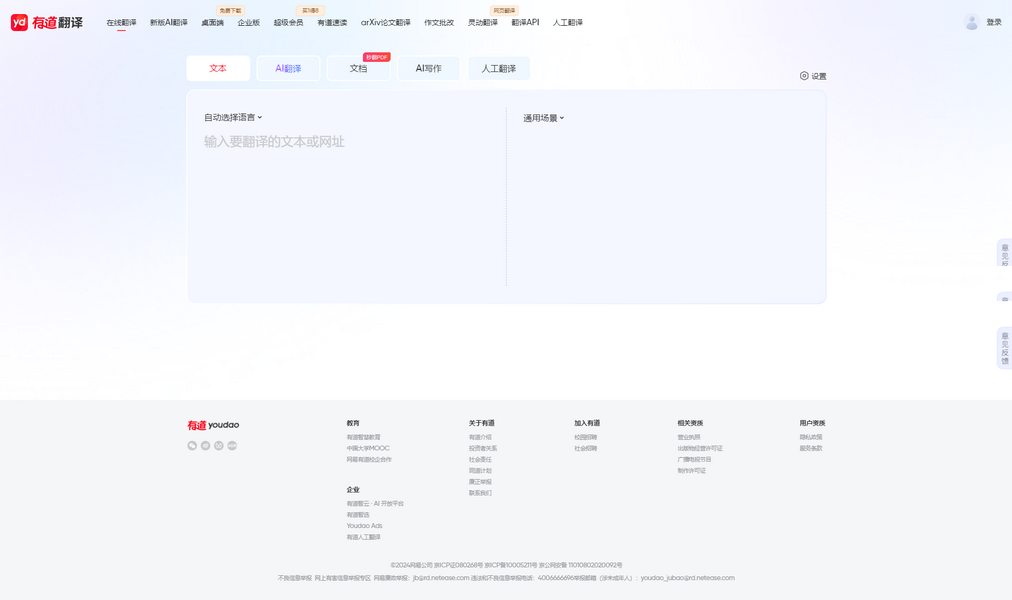The width and height of the screenshot is (1012, 600).
Task: Click the third social icon in the footer
Action: 219,446
